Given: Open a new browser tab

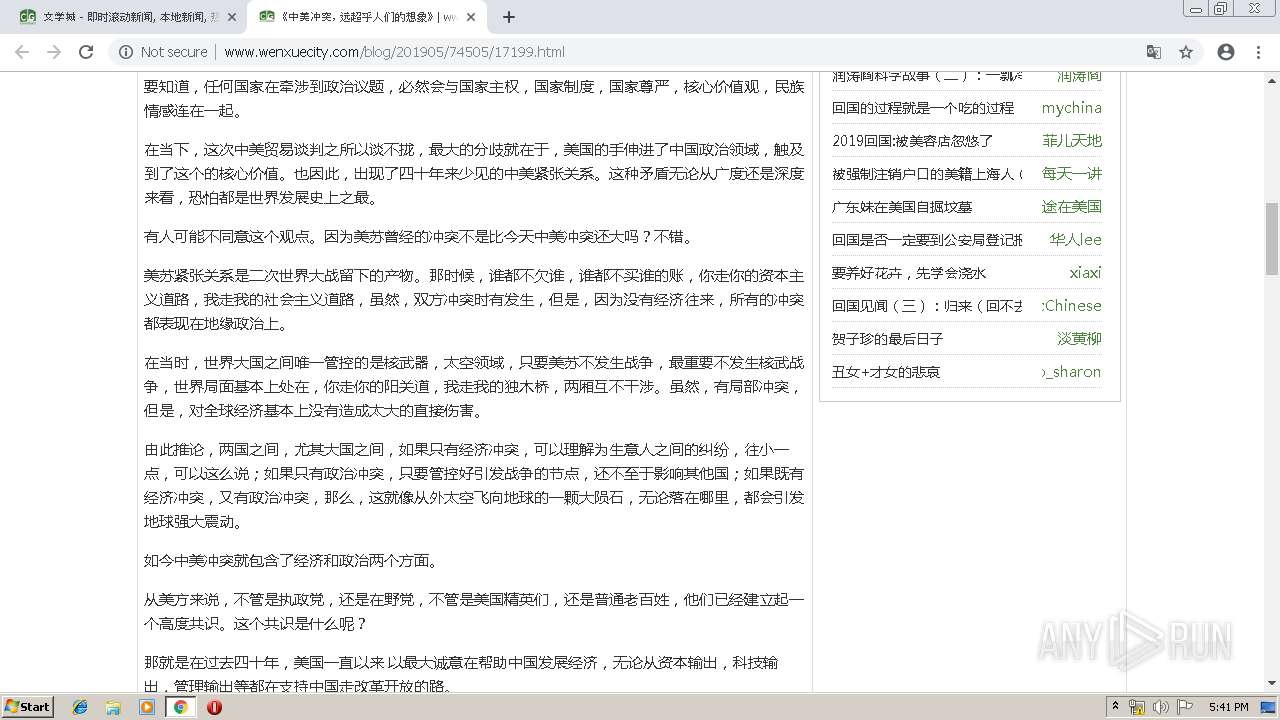Looking at the screenshot, I should click(x=508, y=17).
